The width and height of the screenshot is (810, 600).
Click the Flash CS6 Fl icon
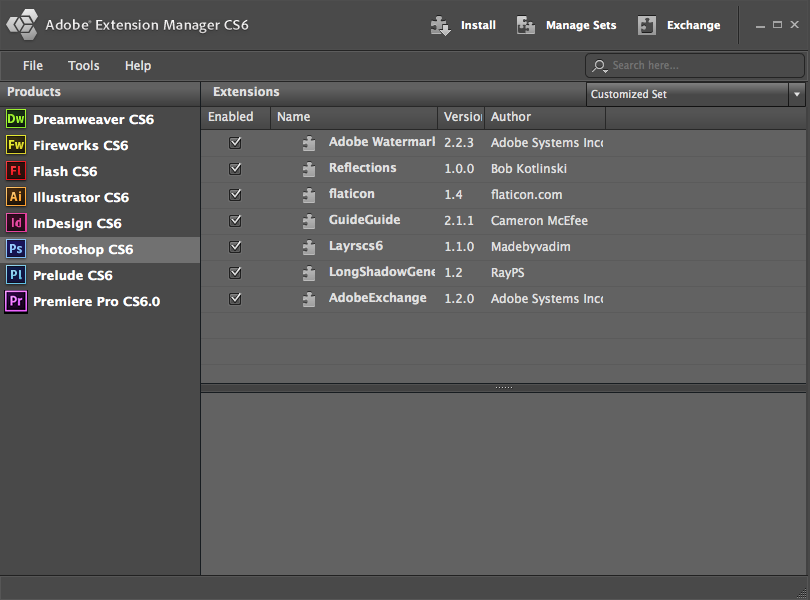coord(16,171)
